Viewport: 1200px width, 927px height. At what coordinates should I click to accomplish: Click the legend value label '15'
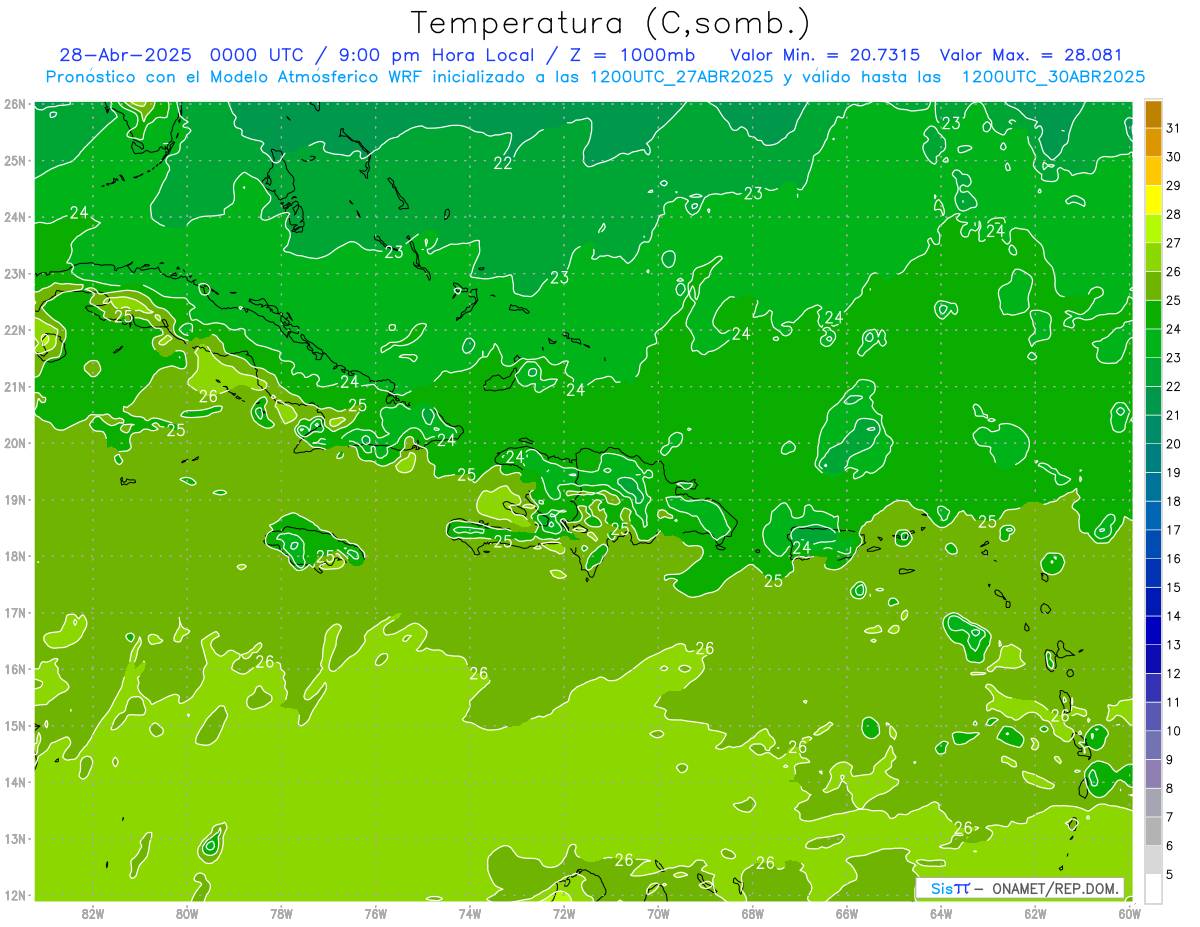pos(1173,587)
